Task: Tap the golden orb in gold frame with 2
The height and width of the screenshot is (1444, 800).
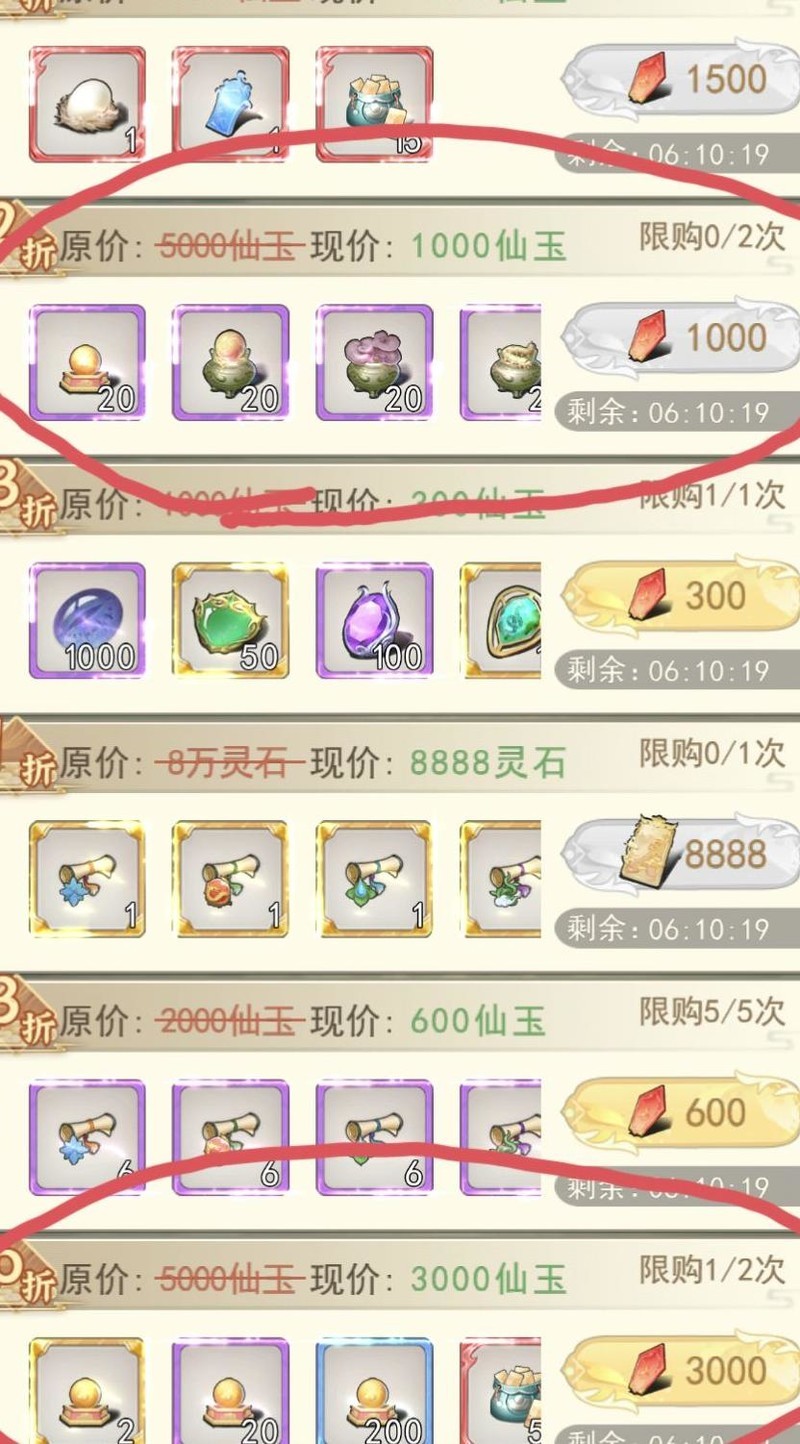Action: coord(87,1392)
